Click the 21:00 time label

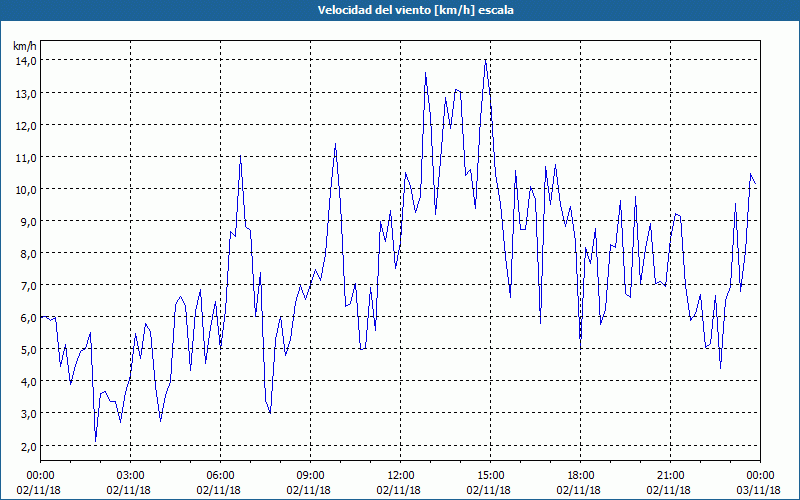pyautogui.click(x=670, y=476)
